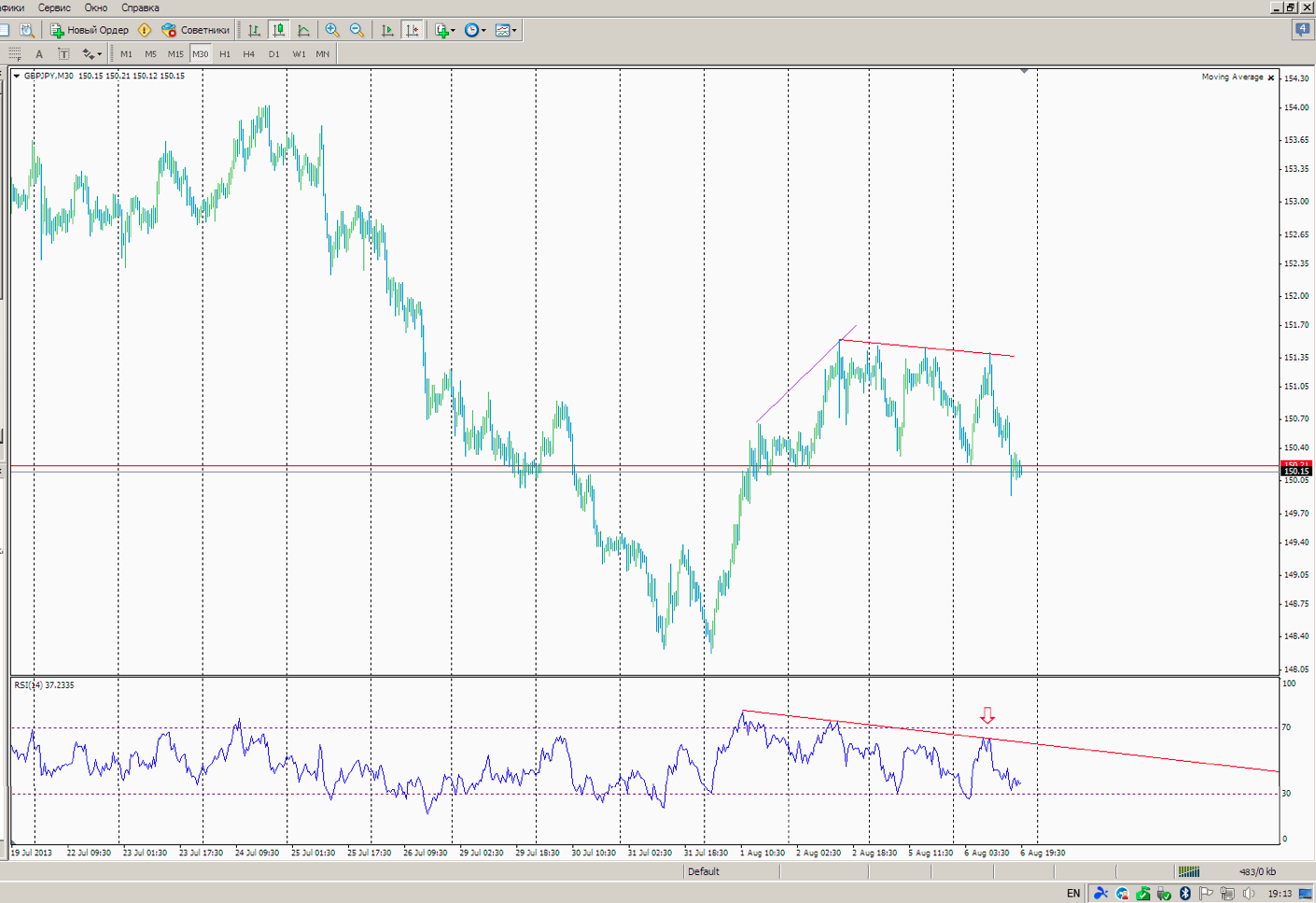Toggle chart auto scroll
The height and width of the screenshot is (903, 1316).
coord(387,30)
